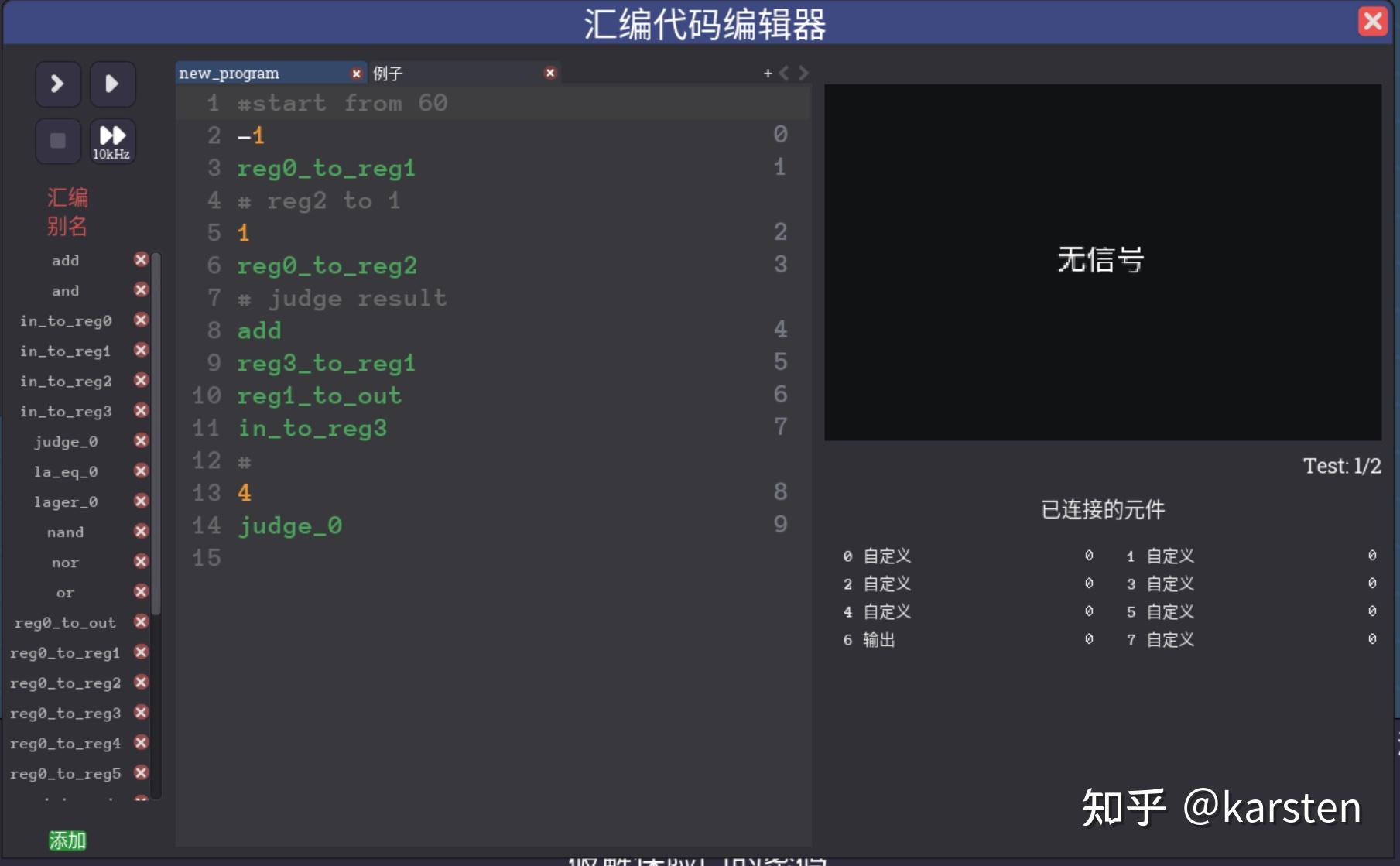Click line 14 judge_0 instruction
This screenshot has height=866, width=1400.
pos(289,525)
